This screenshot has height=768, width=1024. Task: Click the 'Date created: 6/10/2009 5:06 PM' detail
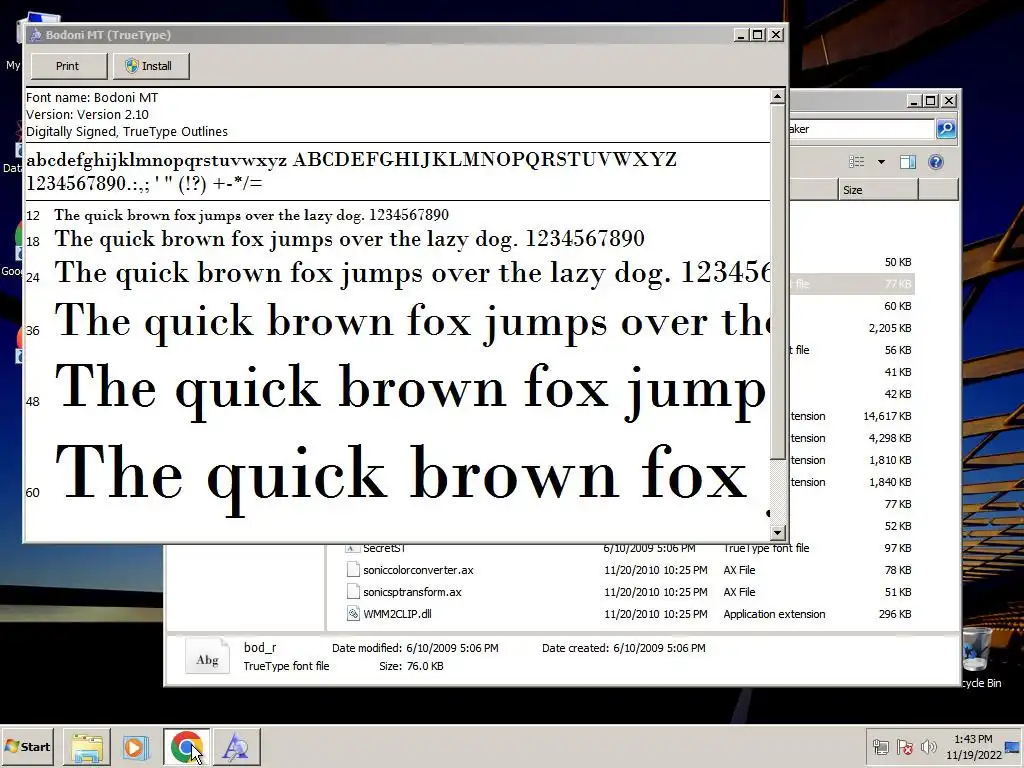point(624,648)
